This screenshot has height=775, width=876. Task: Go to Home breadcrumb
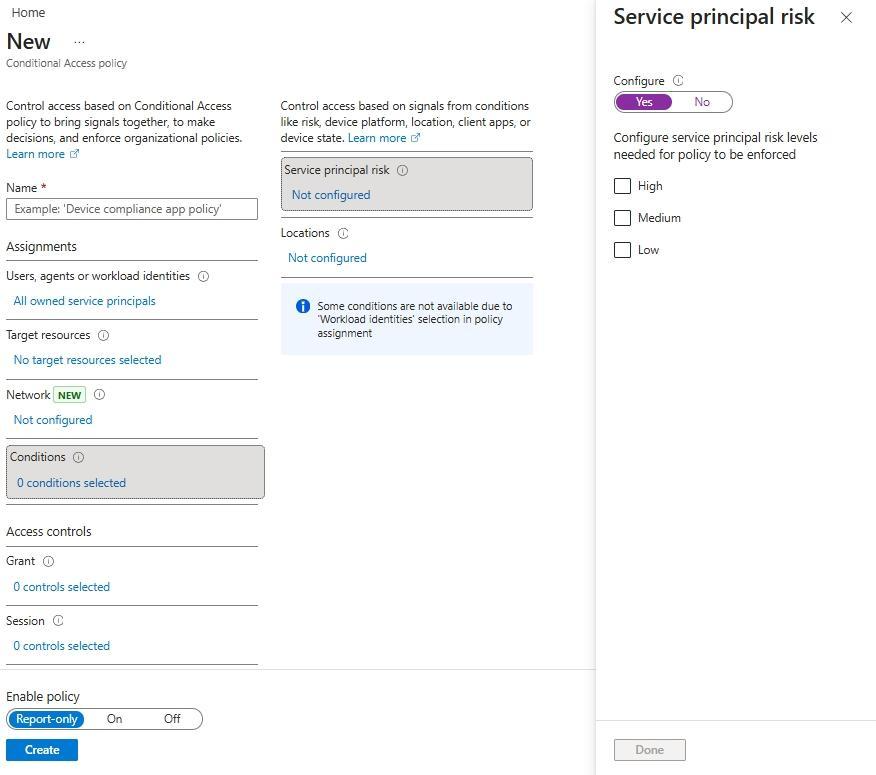28,13
